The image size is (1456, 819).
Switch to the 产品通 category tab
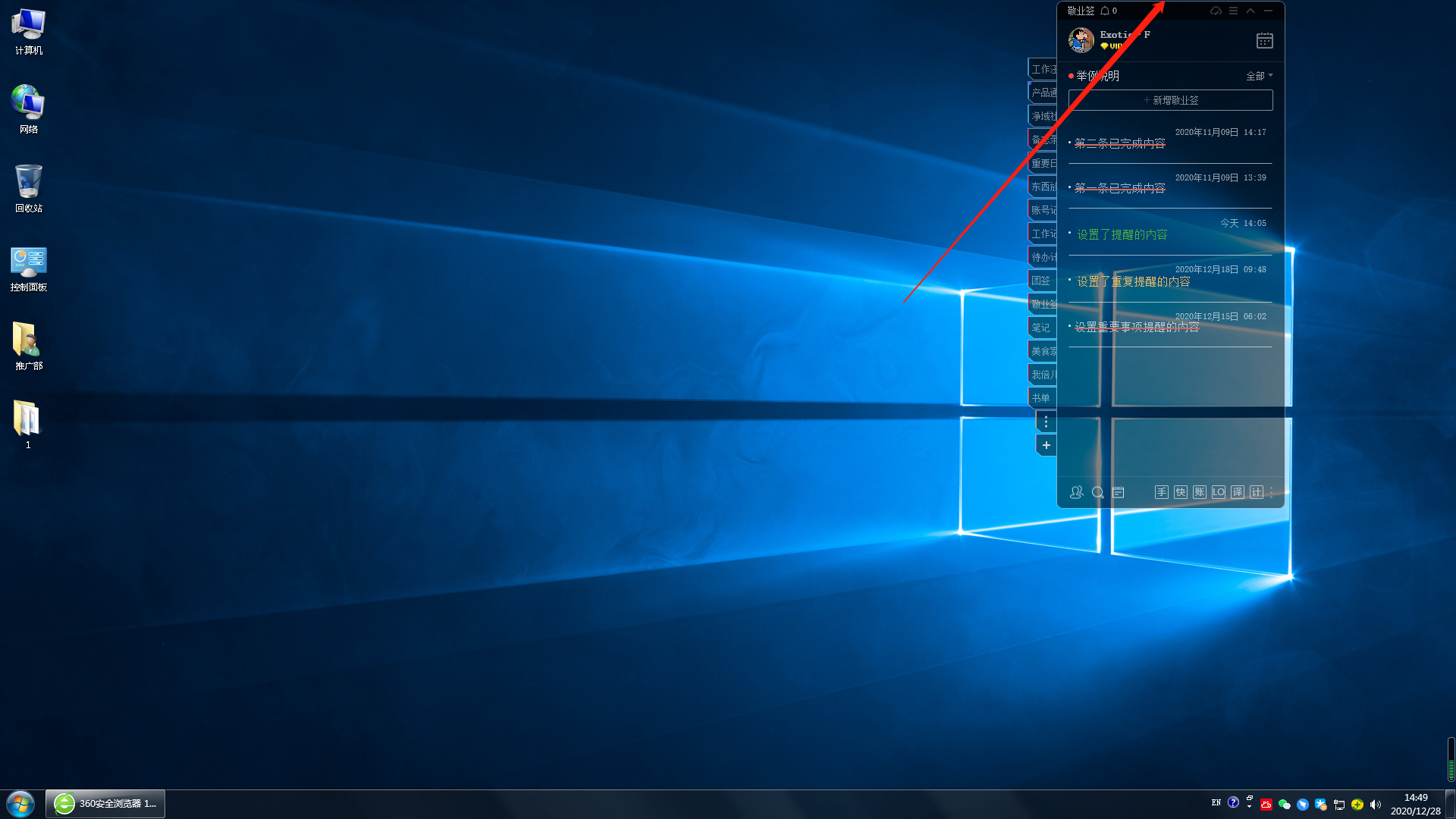pyautogui.click(x=1043, y=93)
